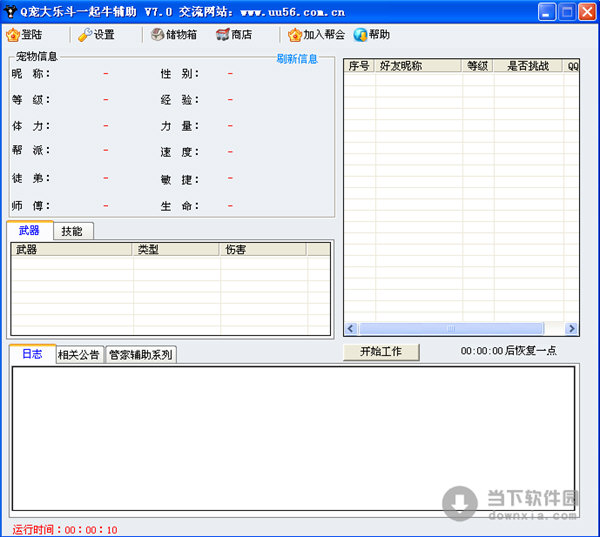Viewport: 600px width, 537px height.
Task: Click the 登陆 login icon
Action: (x=13, y=35)
